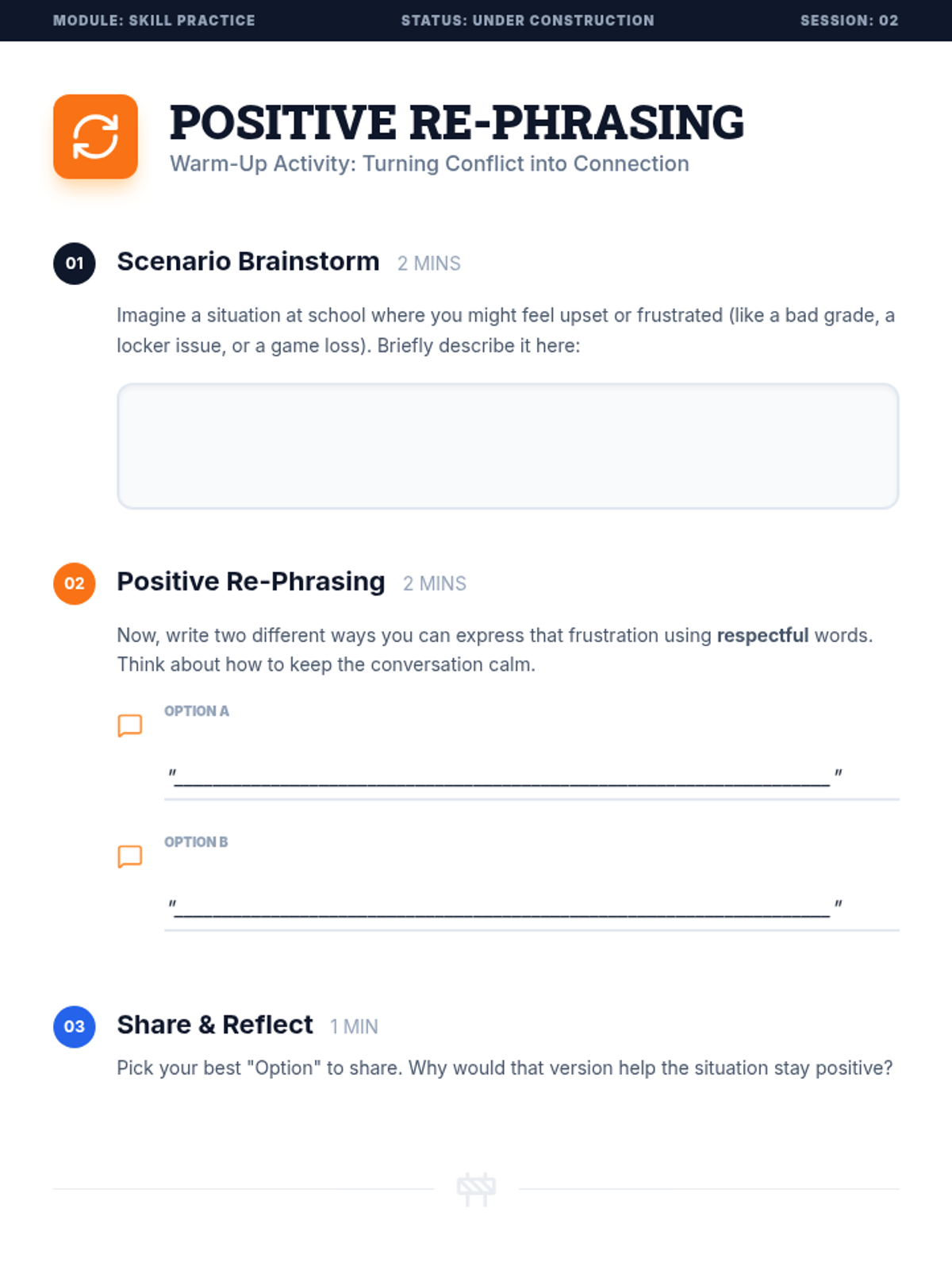
Task: Click the black 01 step badge
Action: tap(75, 264)
